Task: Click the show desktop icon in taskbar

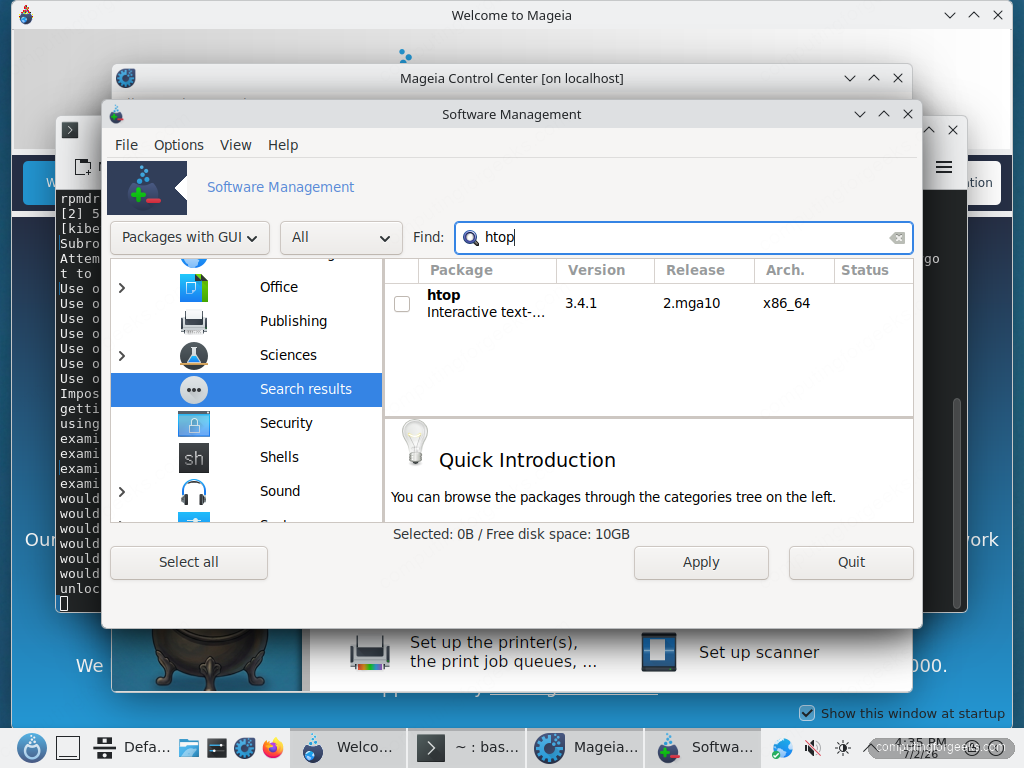Action: (68, 748)
